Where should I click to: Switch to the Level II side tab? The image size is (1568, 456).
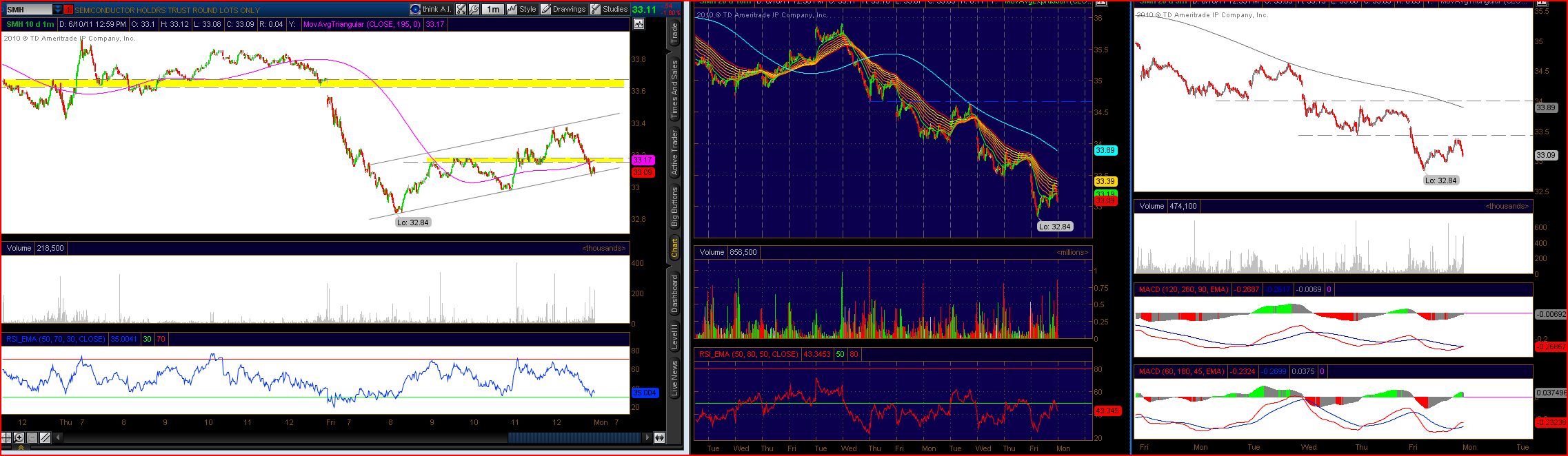(674, 335)
